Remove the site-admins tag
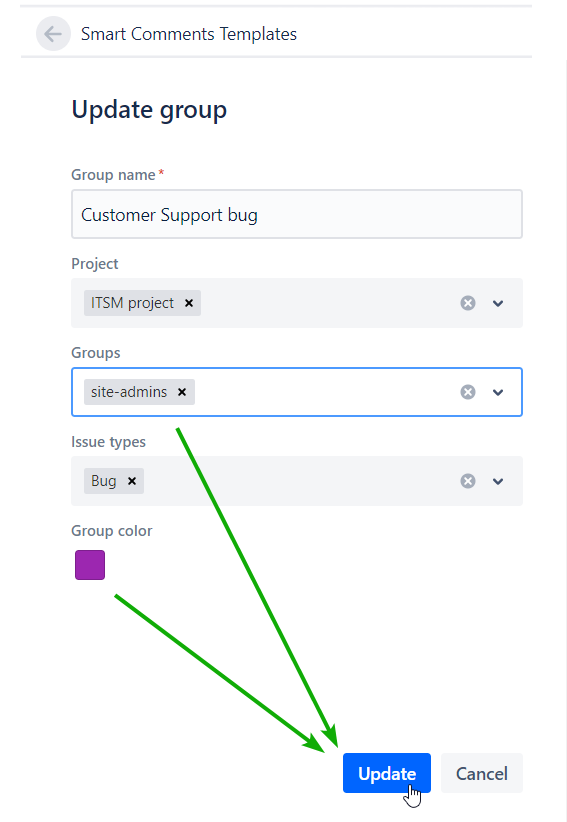Viewport: 567px width, 822px height. point(182,392)
